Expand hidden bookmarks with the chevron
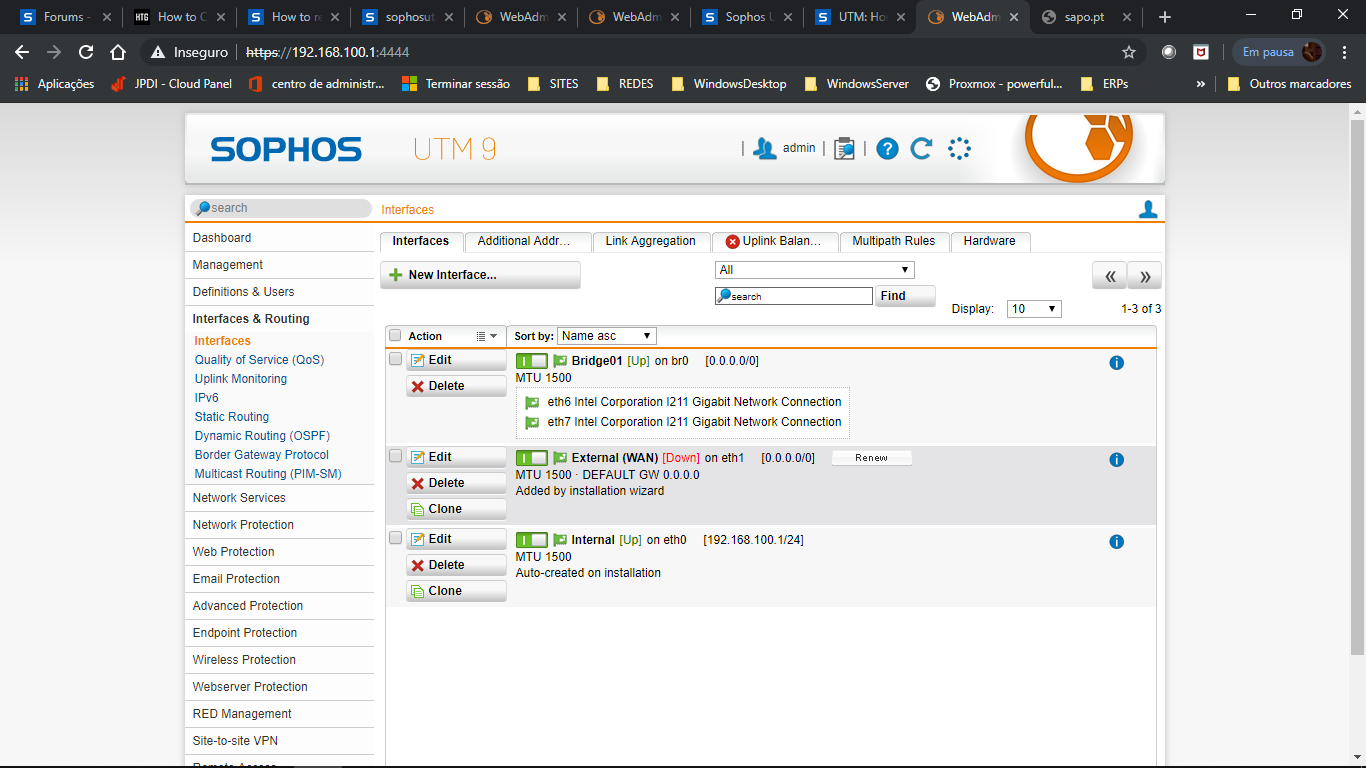The height and width of the screenshot is (768, 1366). tap(1200, 84)
